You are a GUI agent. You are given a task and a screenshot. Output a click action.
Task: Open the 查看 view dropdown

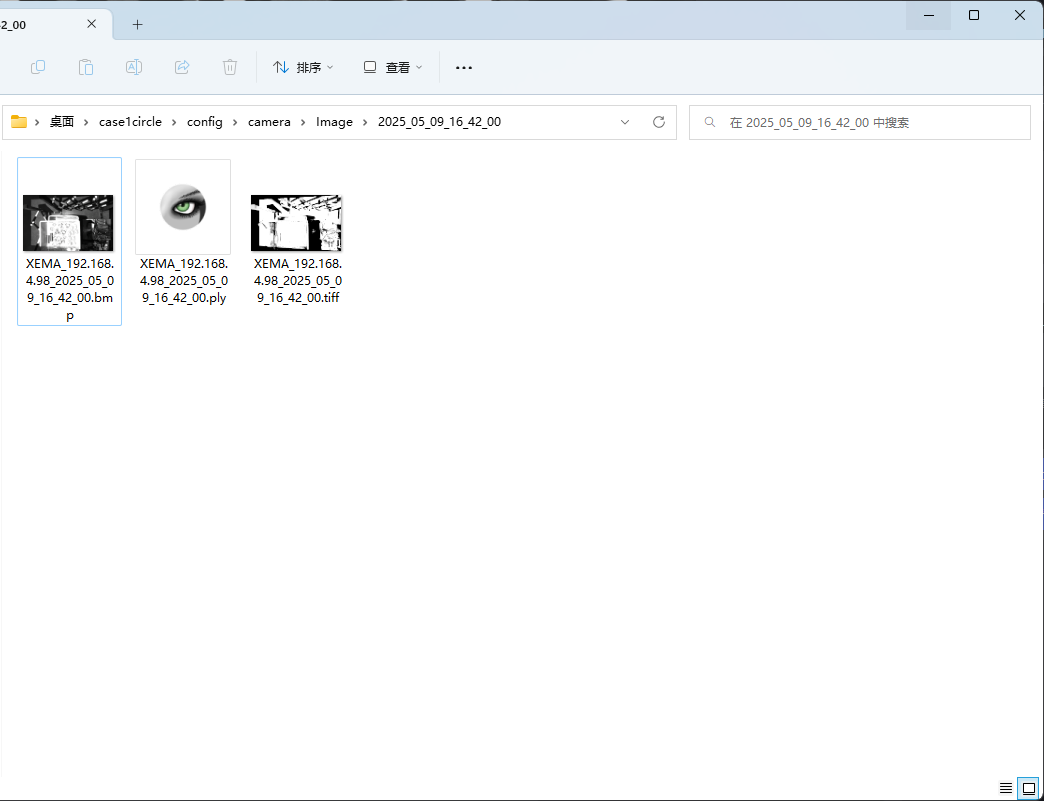click(x=392, y=67)
